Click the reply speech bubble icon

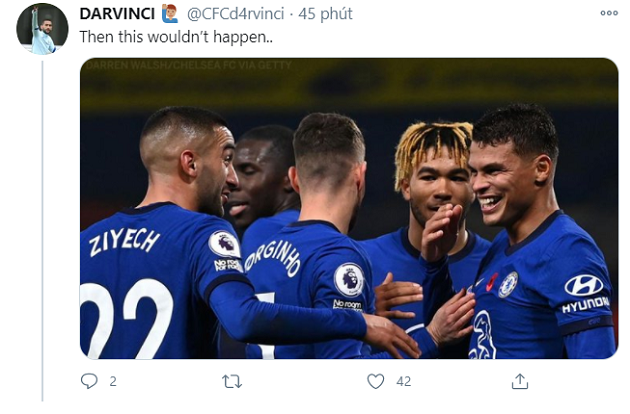tap(89, 381)
